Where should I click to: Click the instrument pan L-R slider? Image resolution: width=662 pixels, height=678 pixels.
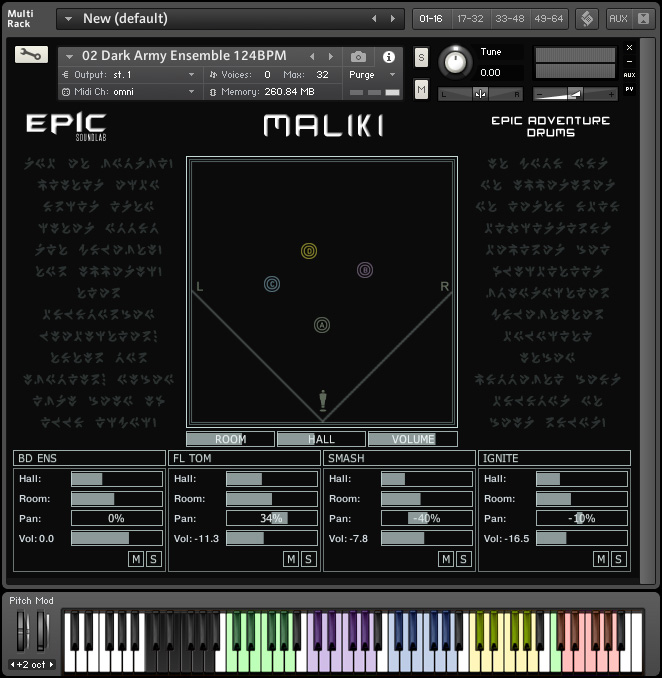480,94
